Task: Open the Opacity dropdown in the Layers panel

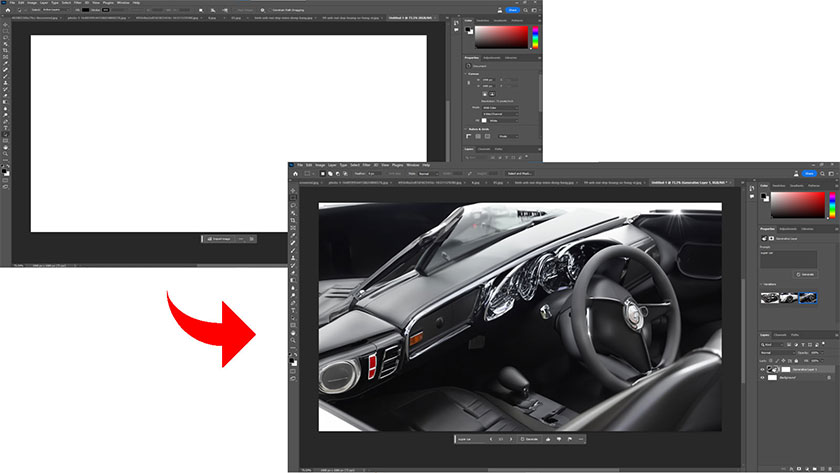Action: 822,352
